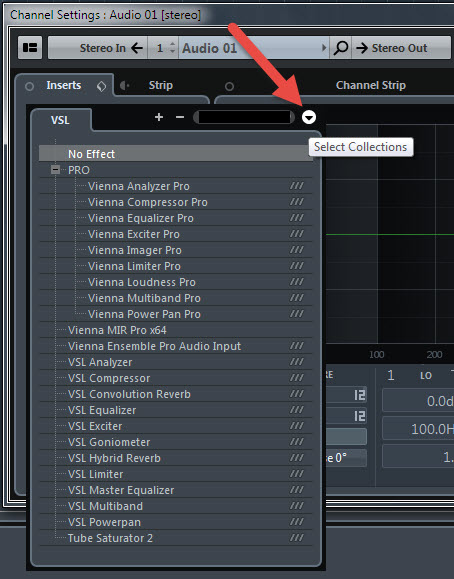Choose VSL Equalizer

pos(176,410)
